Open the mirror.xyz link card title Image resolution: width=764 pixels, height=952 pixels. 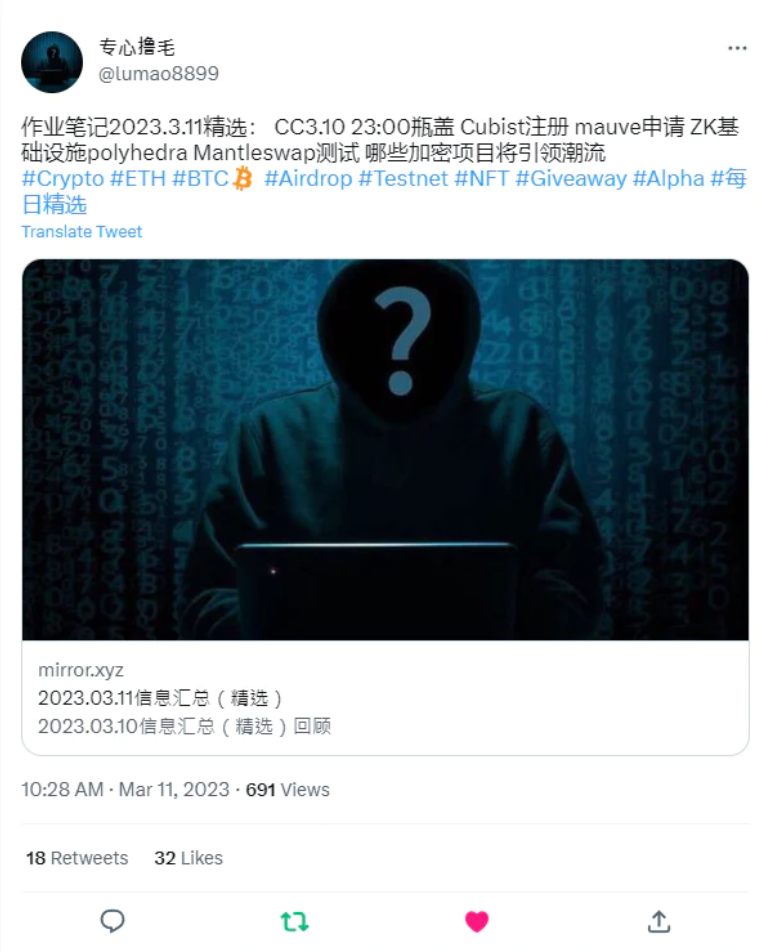point(160,698)
